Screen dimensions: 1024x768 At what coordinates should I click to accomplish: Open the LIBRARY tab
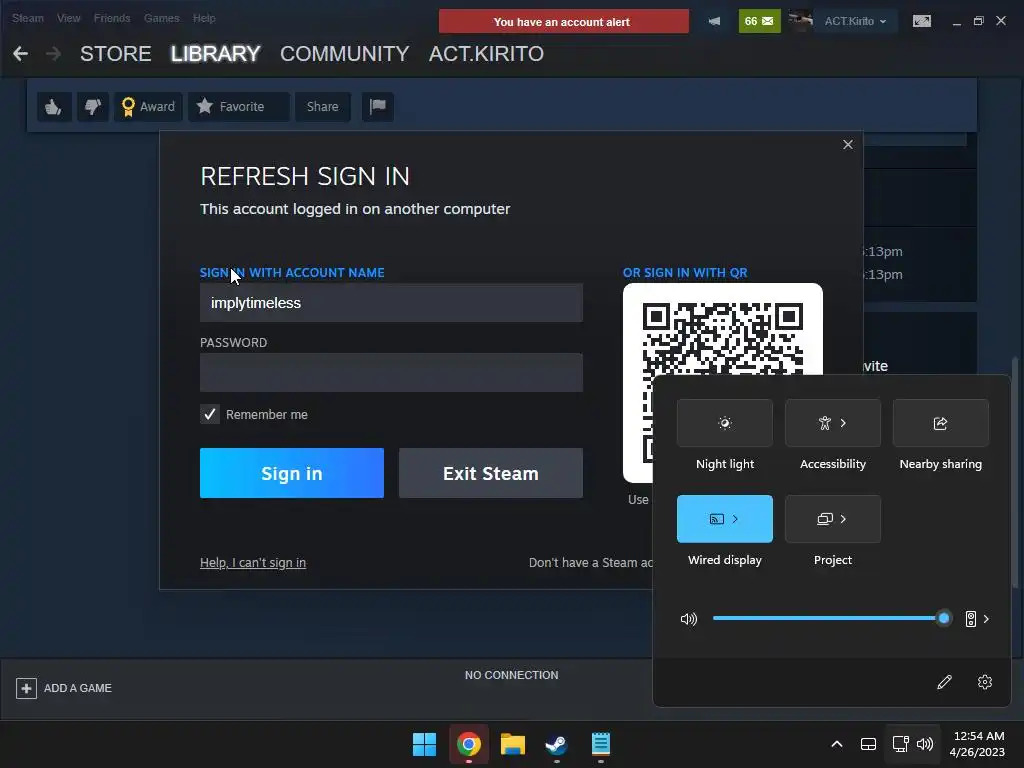coord(216,54)
